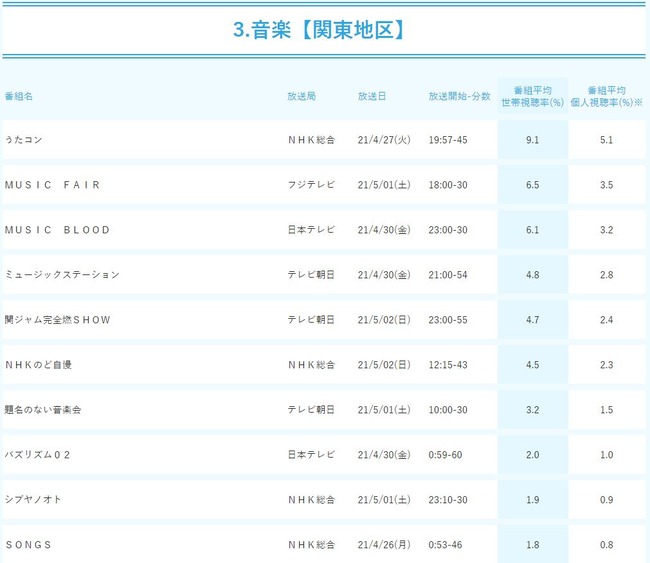Click individual rating 2.4
The width and height of the screenshot is (650, 563).
[606, 320]
